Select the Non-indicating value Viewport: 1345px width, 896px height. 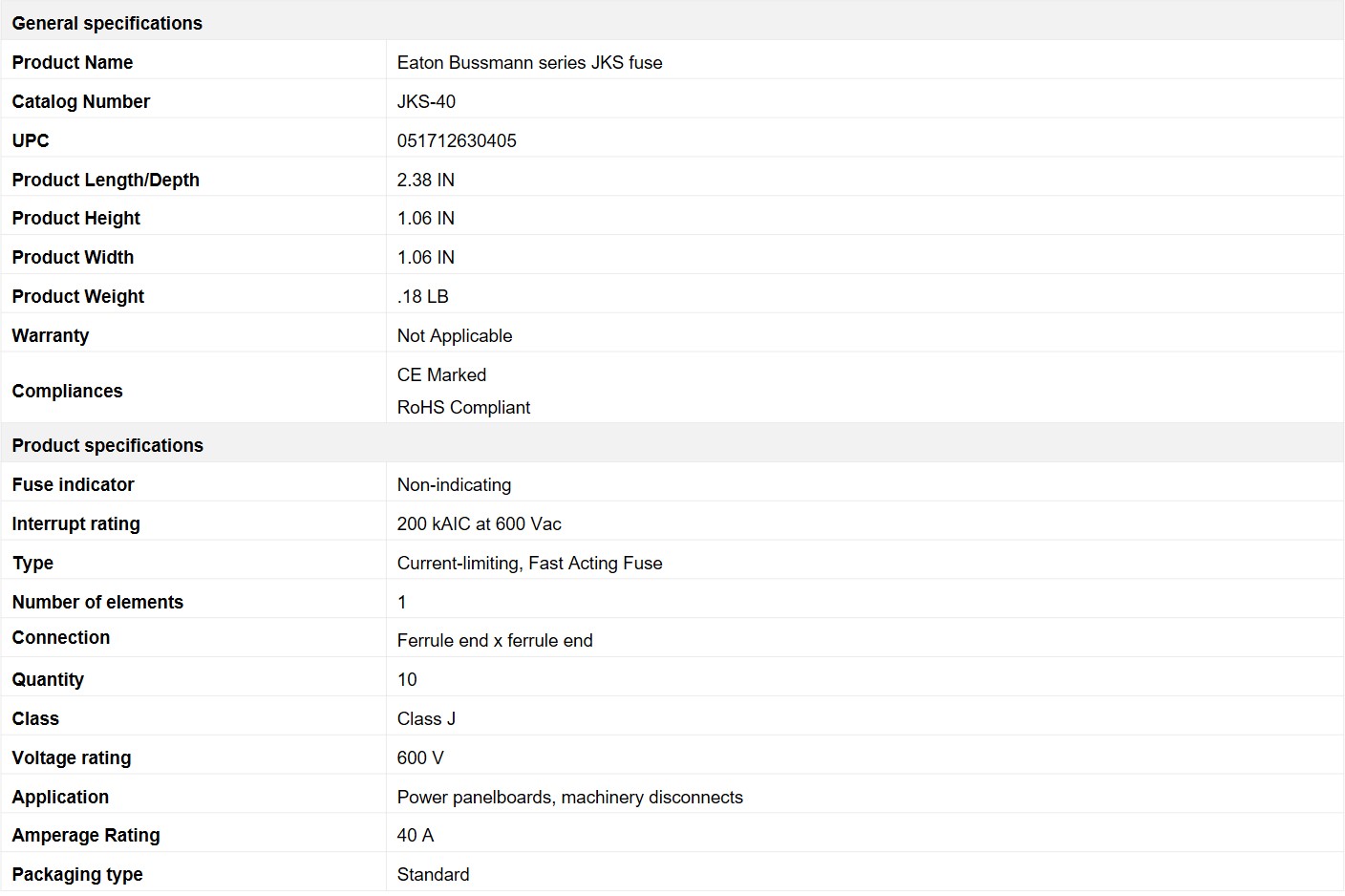(454, 484)
